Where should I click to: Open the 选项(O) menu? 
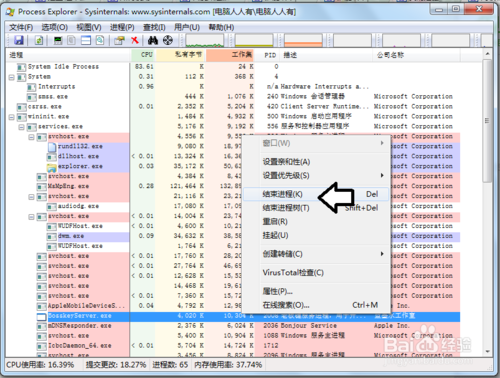click(54, 27)
